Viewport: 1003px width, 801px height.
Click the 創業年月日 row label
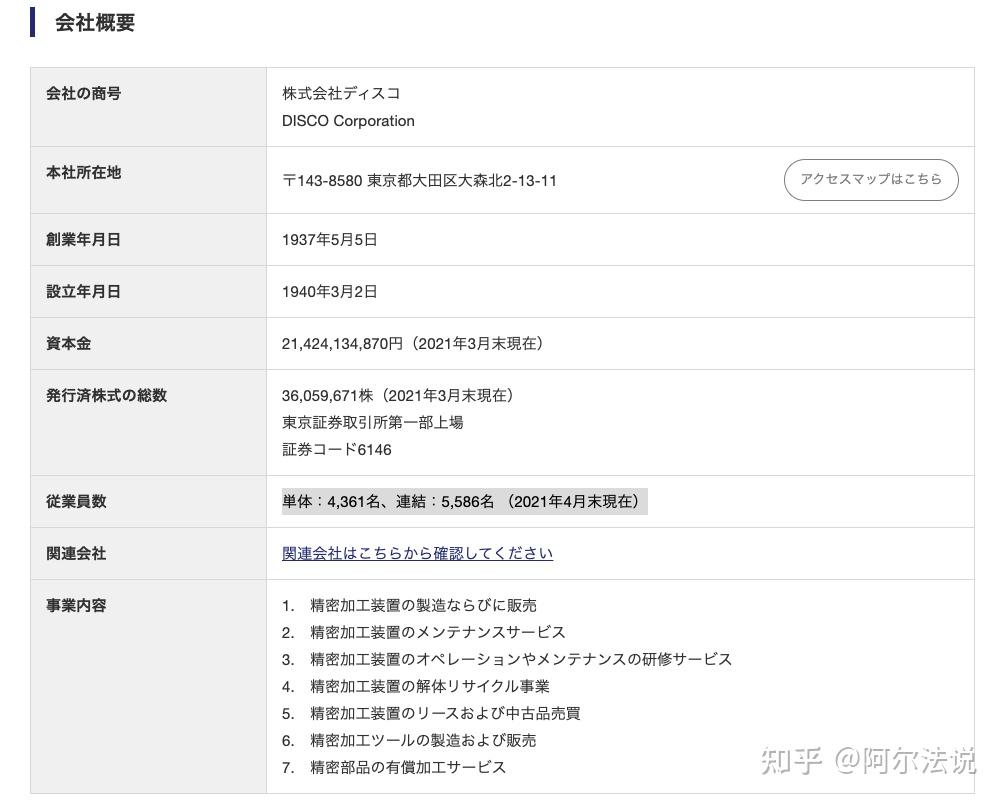[x=84, y=240]
